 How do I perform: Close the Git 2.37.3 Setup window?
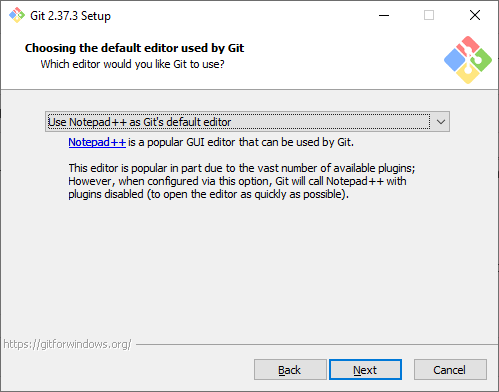click(x=475, y=15)
